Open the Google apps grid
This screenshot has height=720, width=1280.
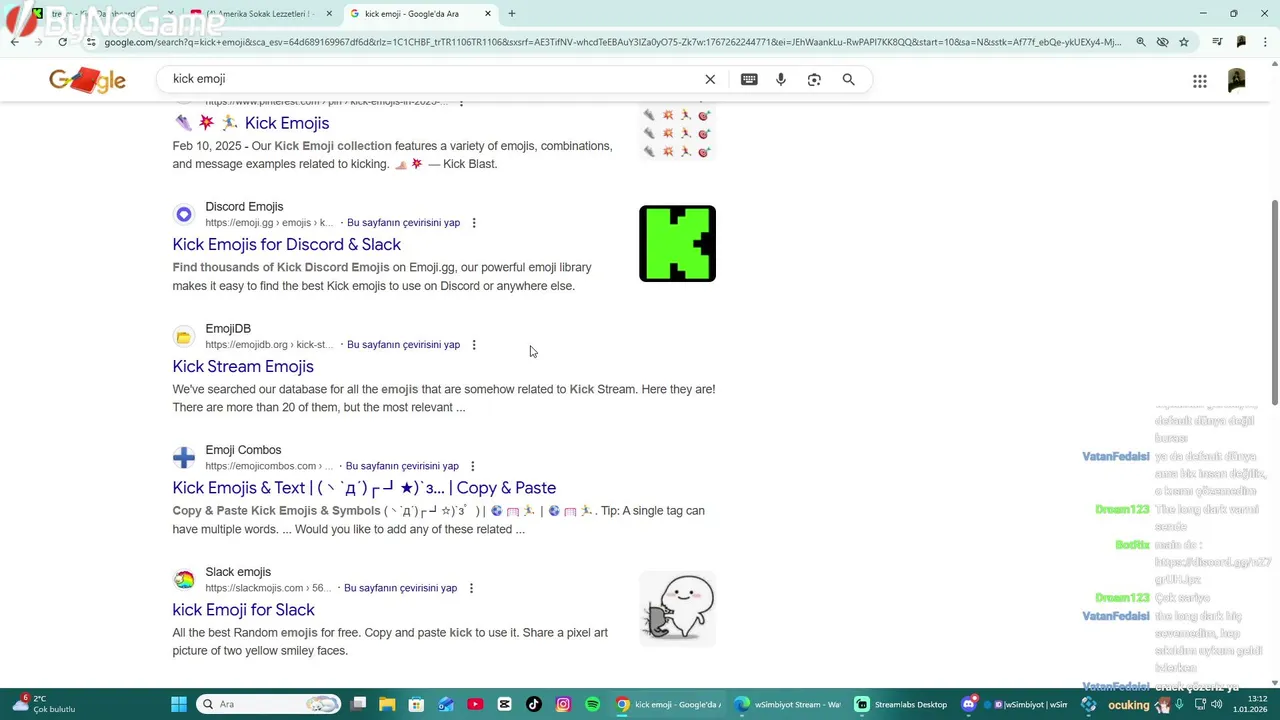click(1200, 81)
